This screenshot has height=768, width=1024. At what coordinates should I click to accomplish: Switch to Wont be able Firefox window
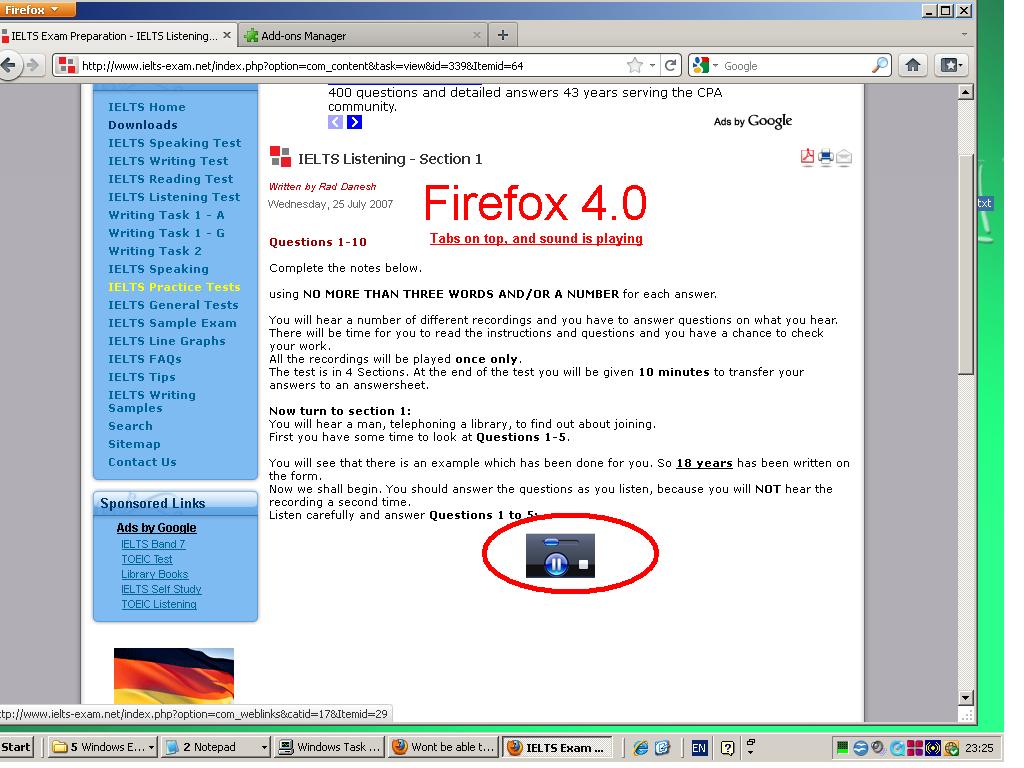(443, 747)
